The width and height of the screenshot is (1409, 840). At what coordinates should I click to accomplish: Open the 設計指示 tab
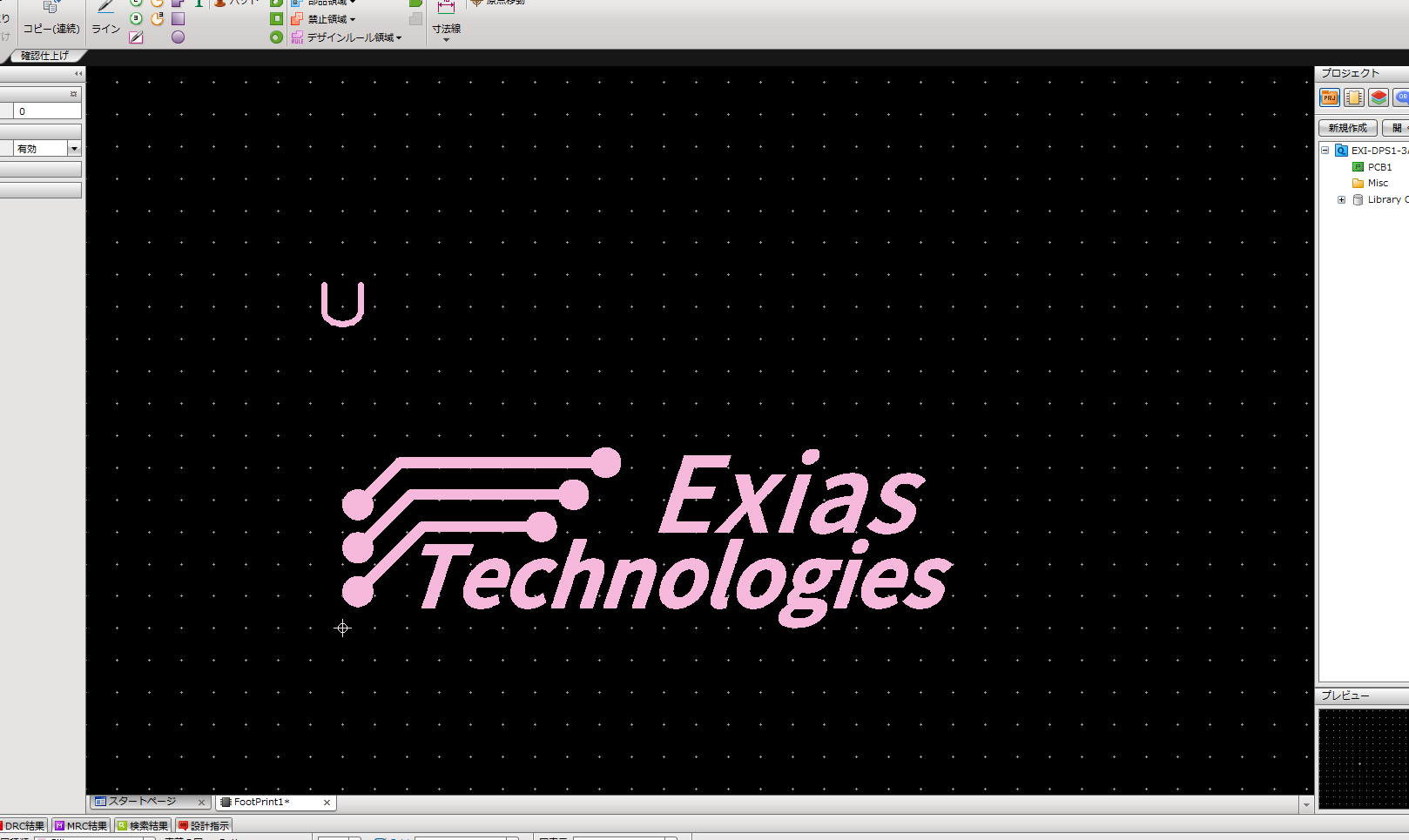point(204,826)
